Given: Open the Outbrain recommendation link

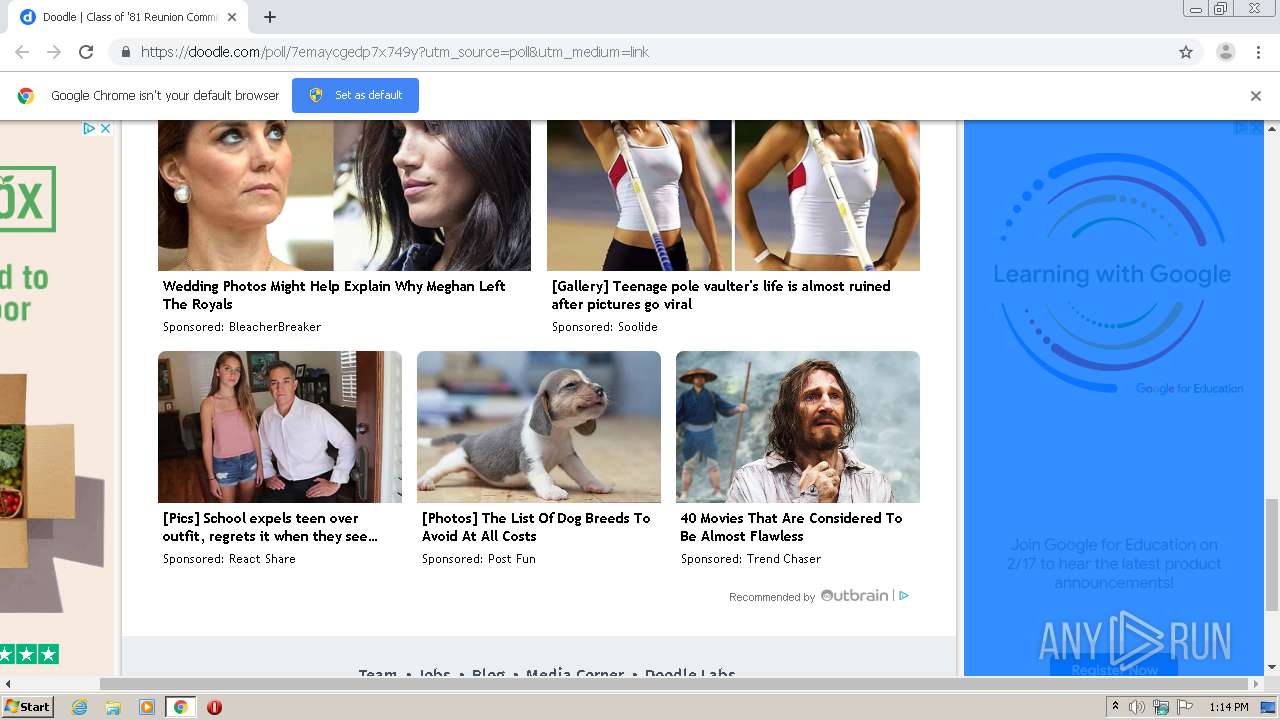Looking at the screenshot, I should pyautogui.click(x=809, y=596).
